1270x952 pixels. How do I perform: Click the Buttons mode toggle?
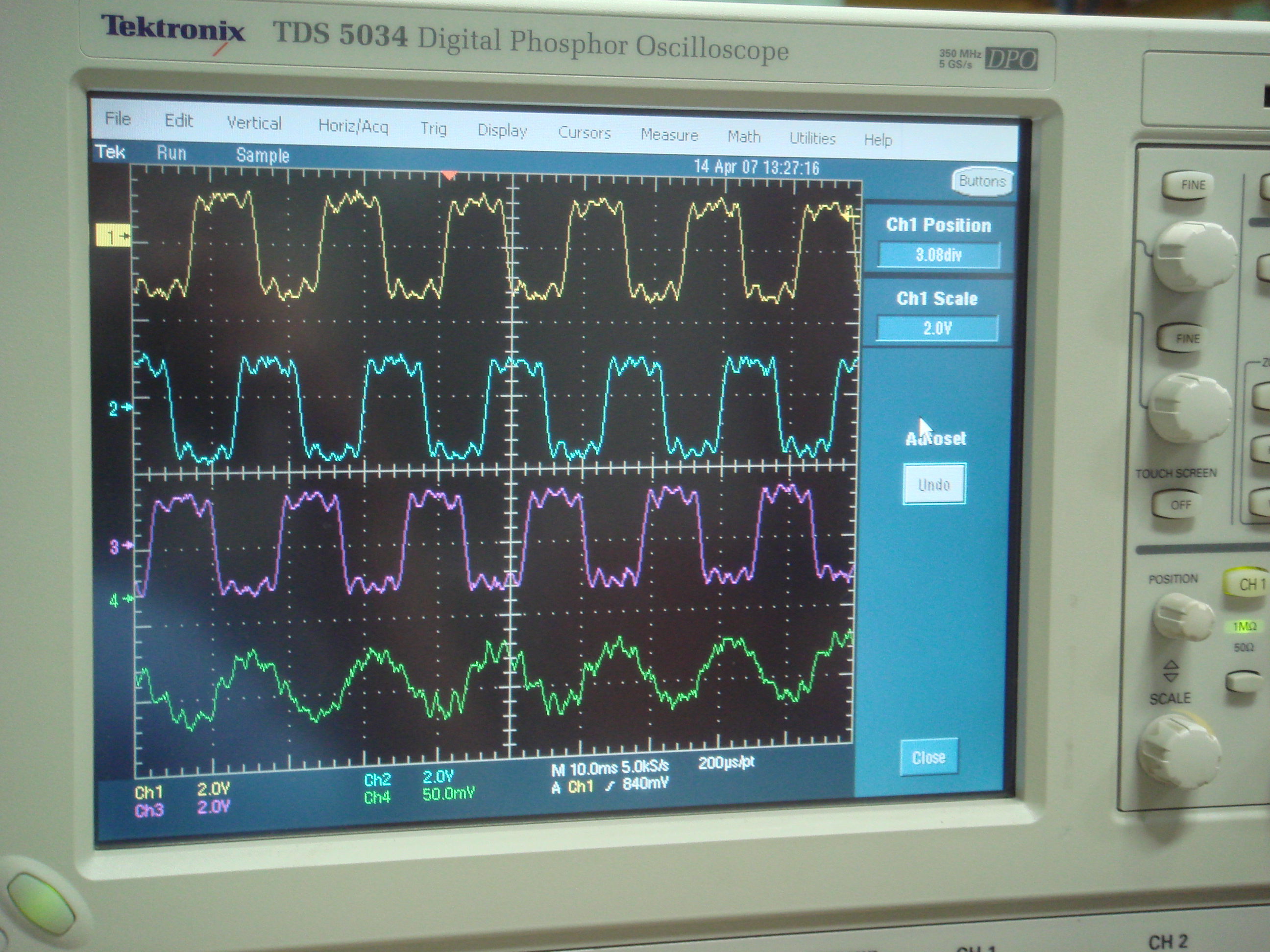click(982, 181)
